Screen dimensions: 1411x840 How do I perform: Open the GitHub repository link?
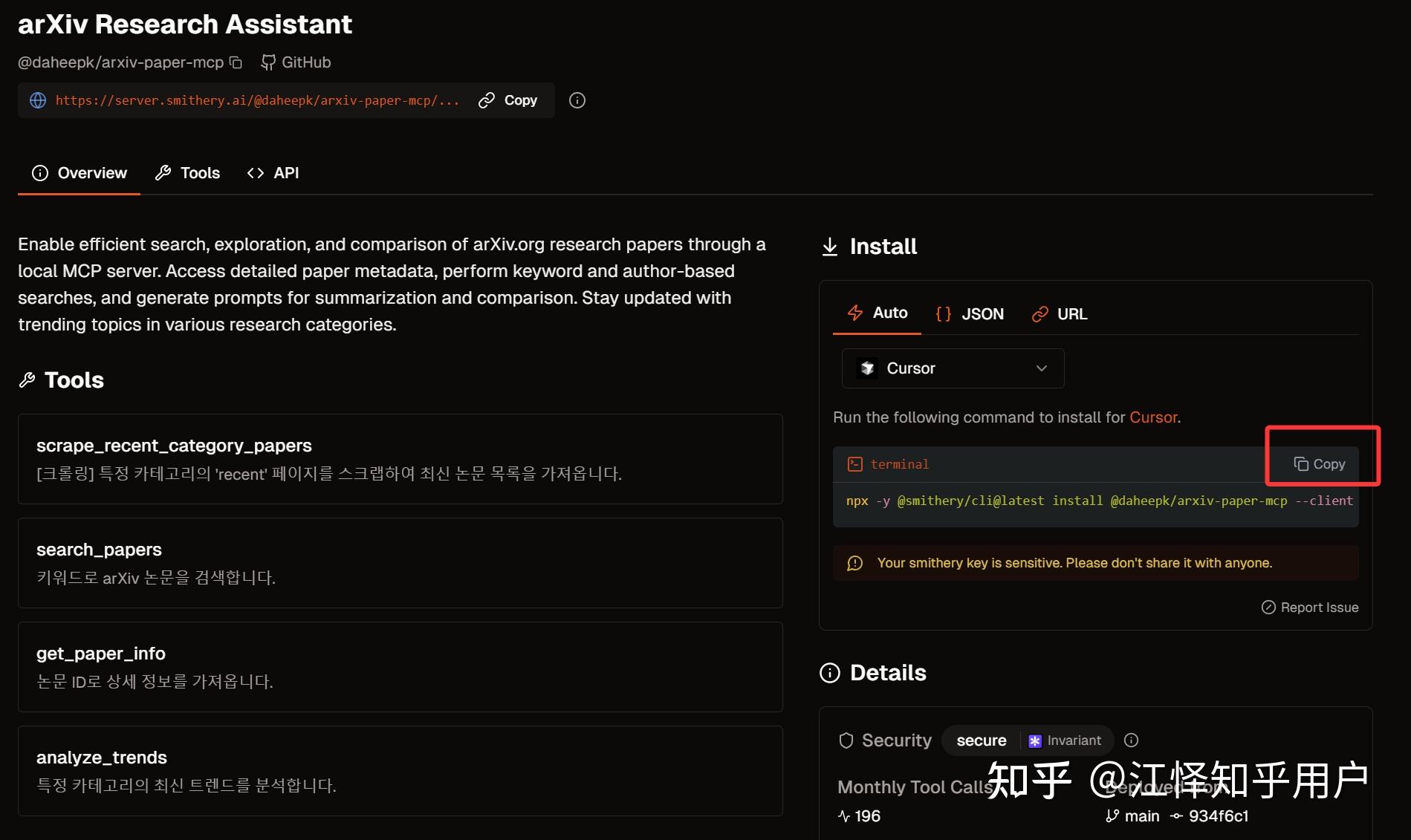click(296, 62)
